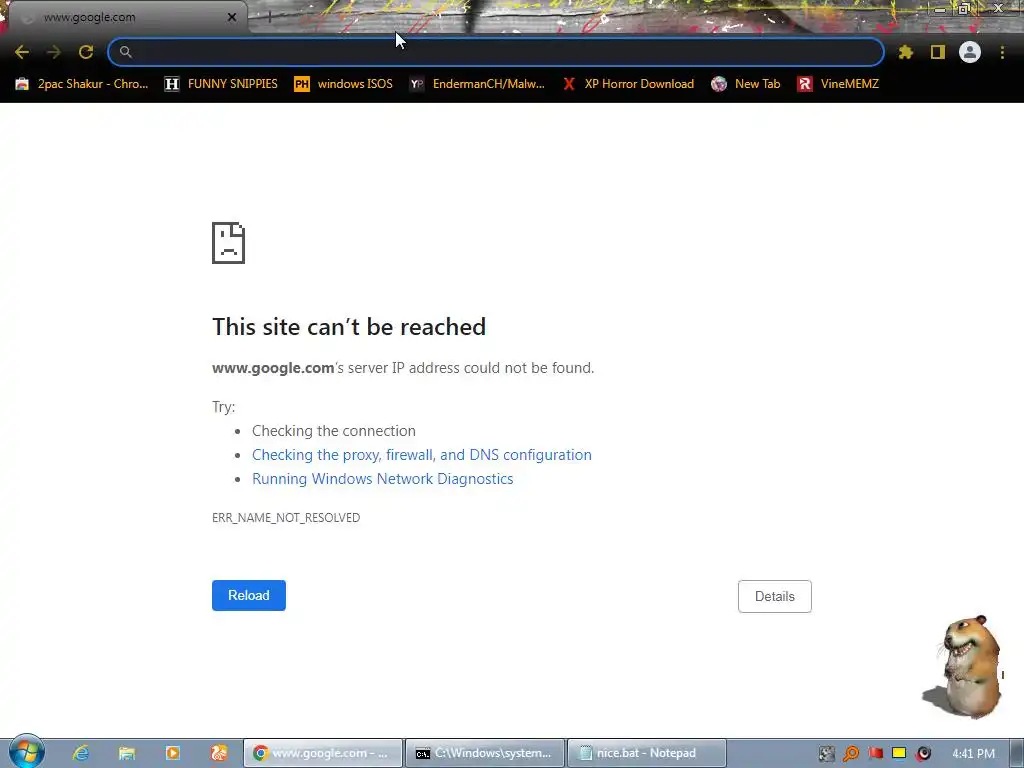Click the sad page error icon
Image resolution: width=1024 pixels, height=768 pixels.
[x=229, y=243]
